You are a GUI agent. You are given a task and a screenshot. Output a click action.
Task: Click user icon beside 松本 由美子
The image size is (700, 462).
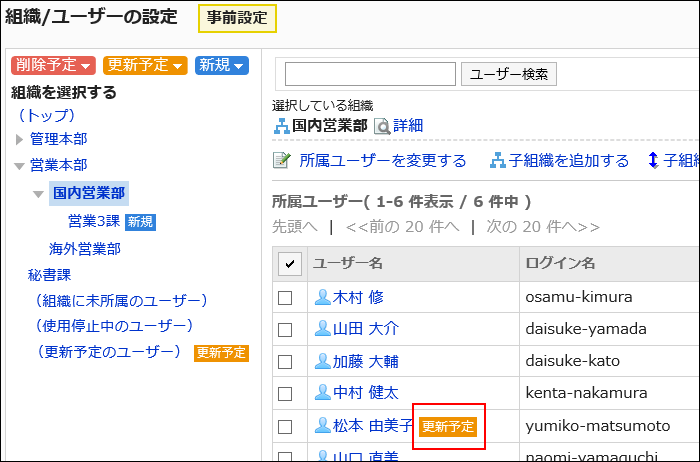click(x=323, y=425)
